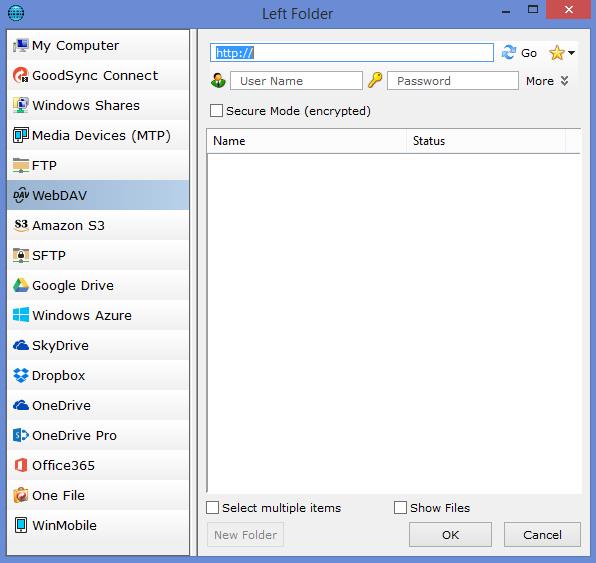Choose Windows Shares entry
596x563 pixels.
pyautogui.click(x=98, y=105)
